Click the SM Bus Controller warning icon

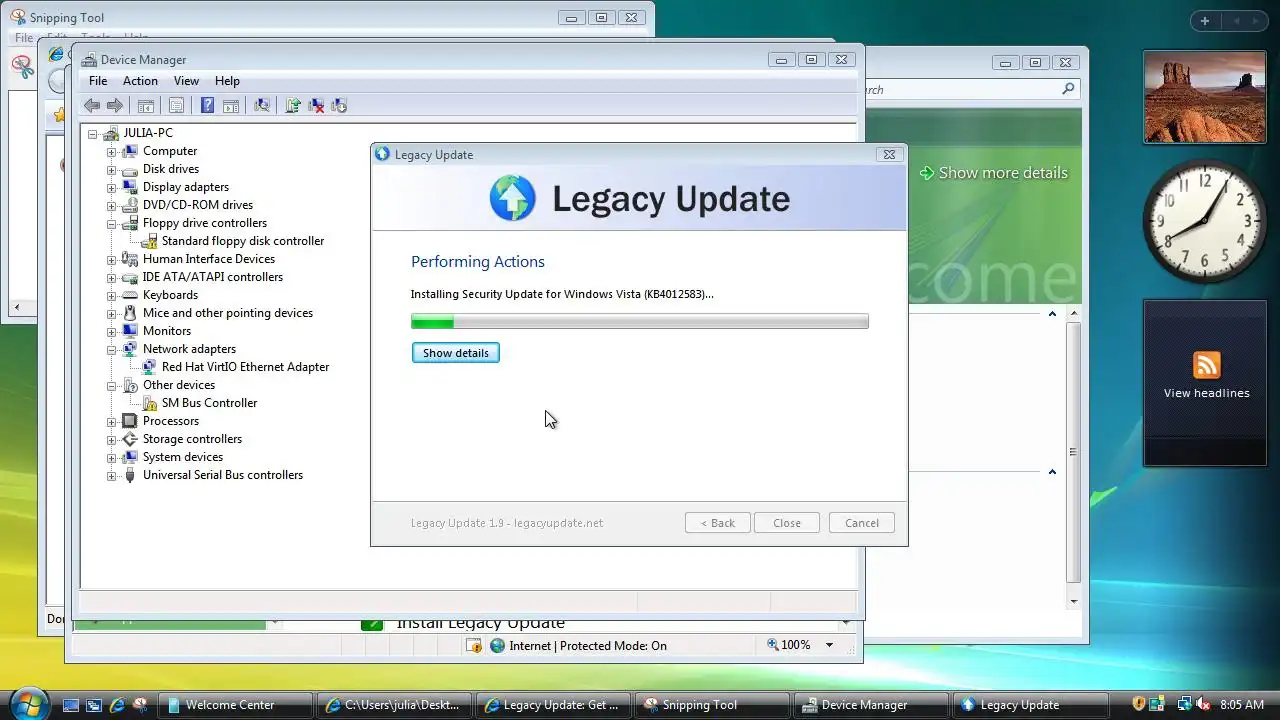[149, 403]
